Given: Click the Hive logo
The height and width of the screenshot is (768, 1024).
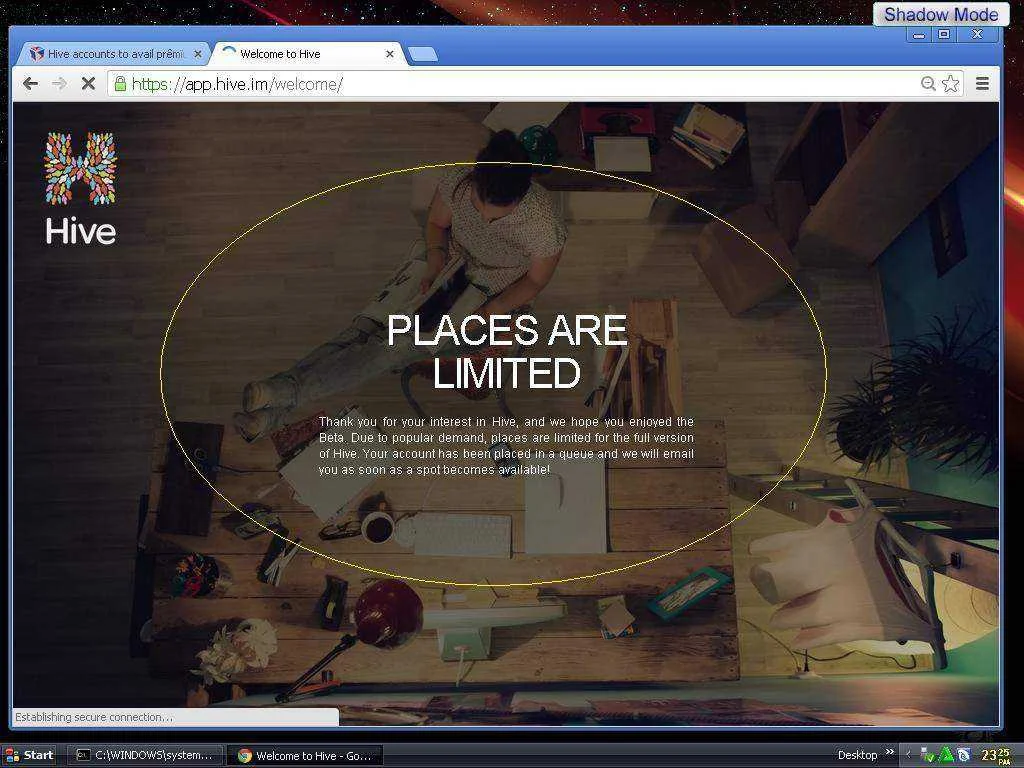Looking at the screenshot, I should click(80, 188).
